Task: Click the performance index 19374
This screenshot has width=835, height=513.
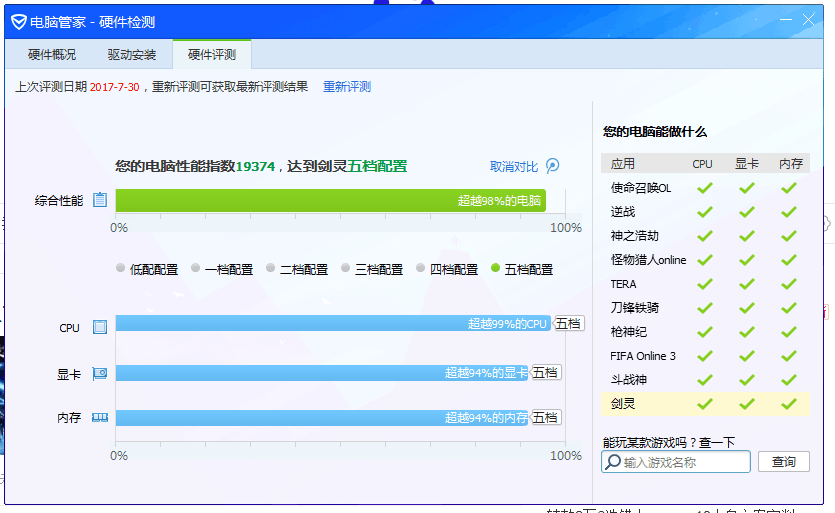Action: (x=255, y=167)
